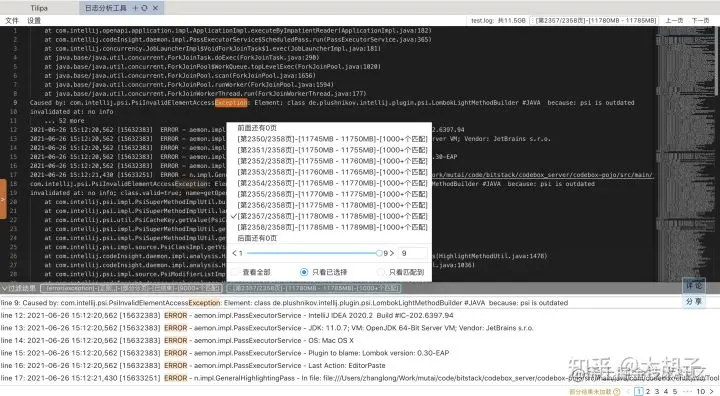Click the [error|exception] filter tag
720x396 pixels.
tap(131, 288)
